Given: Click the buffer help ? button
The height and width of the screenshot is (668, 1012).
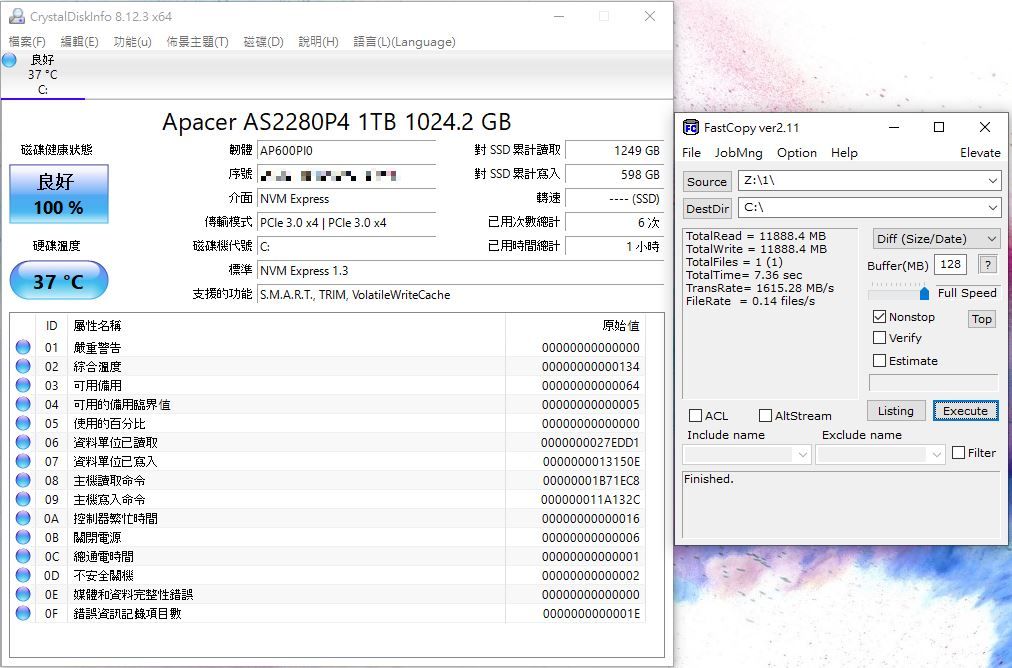Looking at the screenshot, I should pos(987,264).
